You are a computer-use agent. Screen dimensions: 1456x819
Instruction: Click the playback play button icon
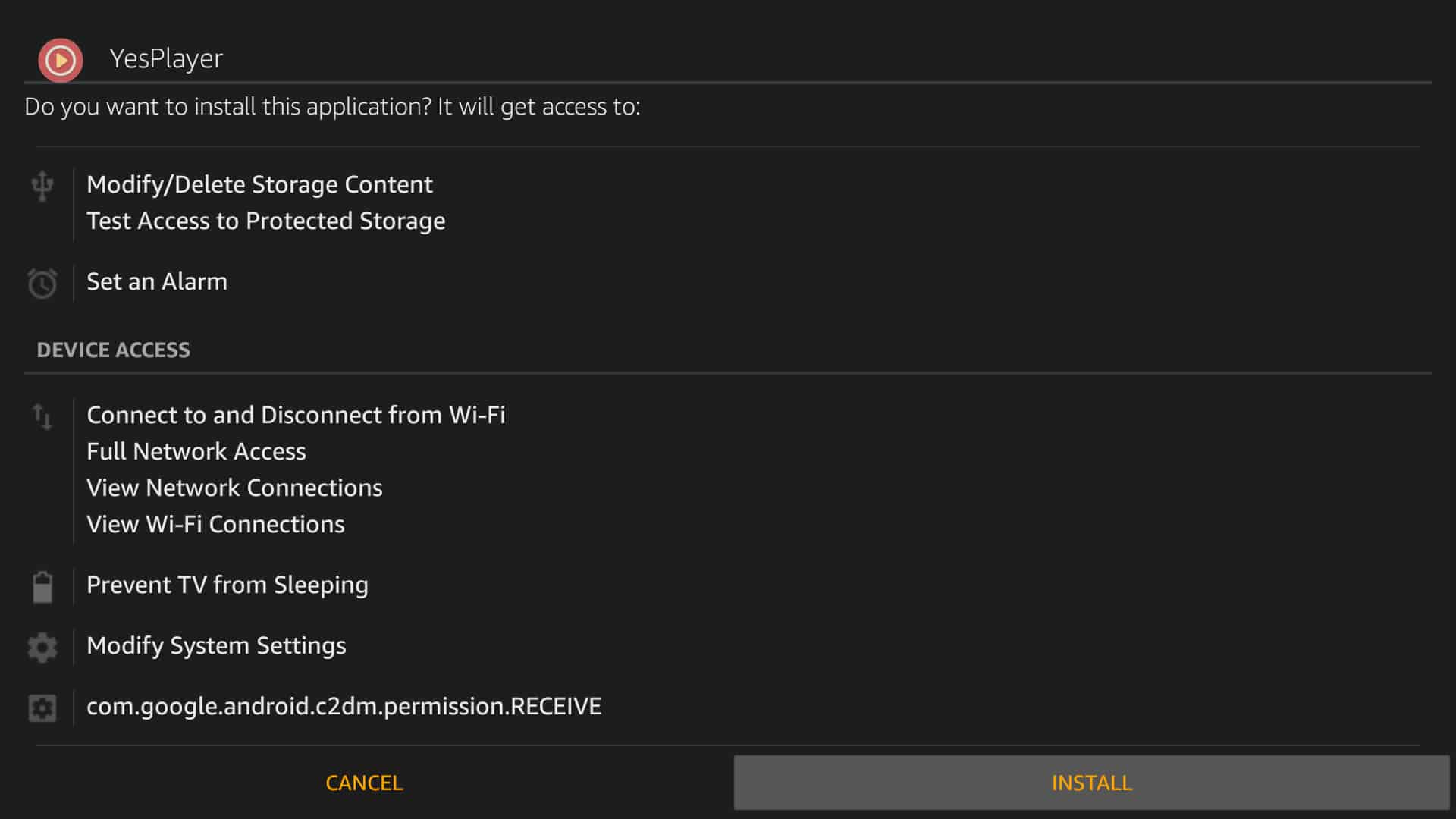tap(59, 58)
